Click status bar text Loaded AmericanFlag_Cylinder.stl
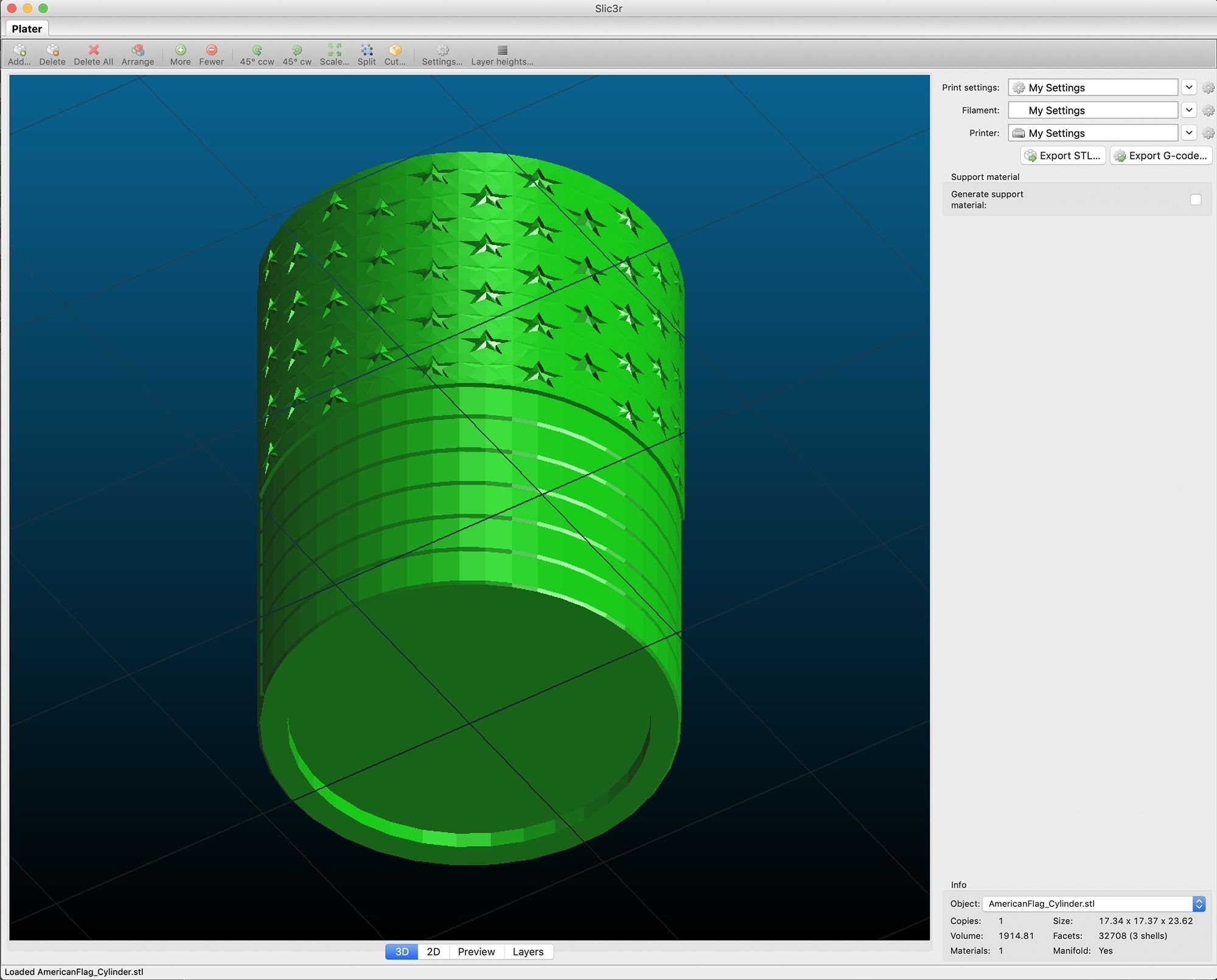 click(74, 971)
